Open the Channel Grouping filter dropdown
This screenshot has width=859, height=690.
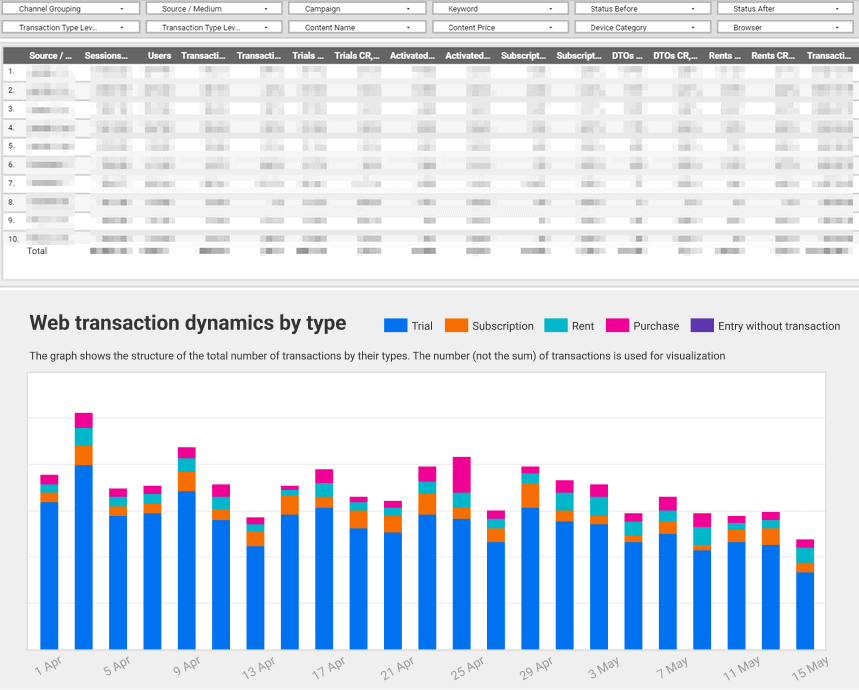pos(71,9)
